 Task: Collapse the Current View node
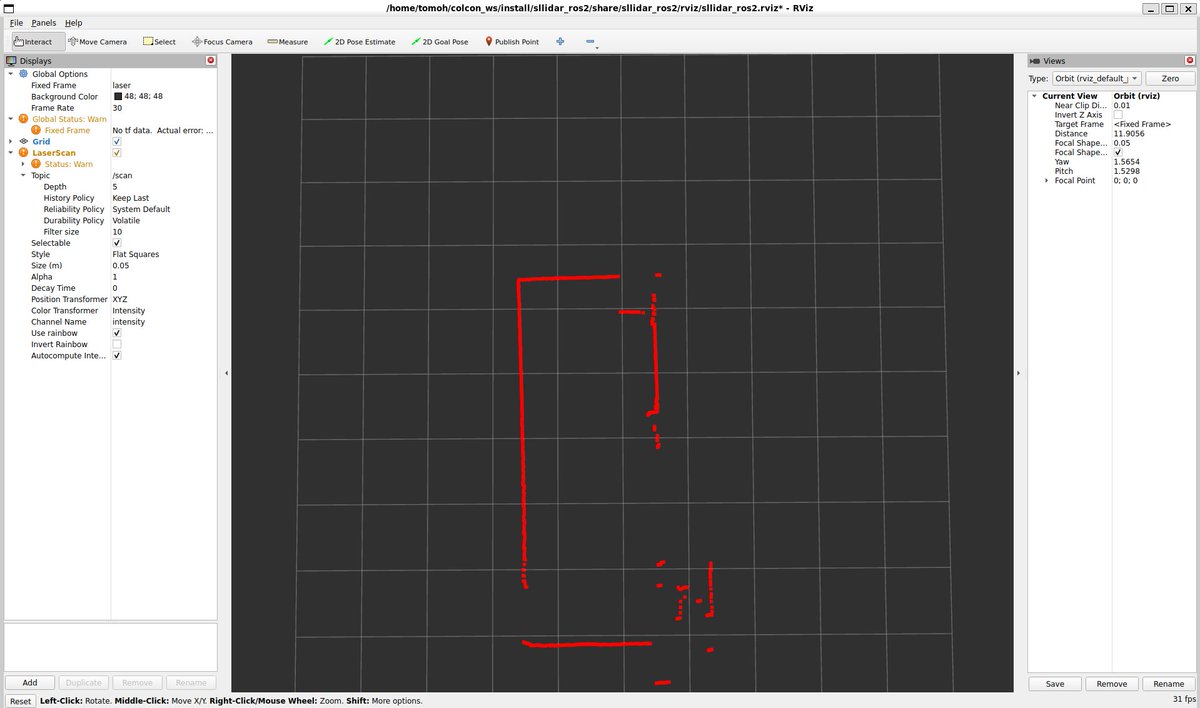1035,96
